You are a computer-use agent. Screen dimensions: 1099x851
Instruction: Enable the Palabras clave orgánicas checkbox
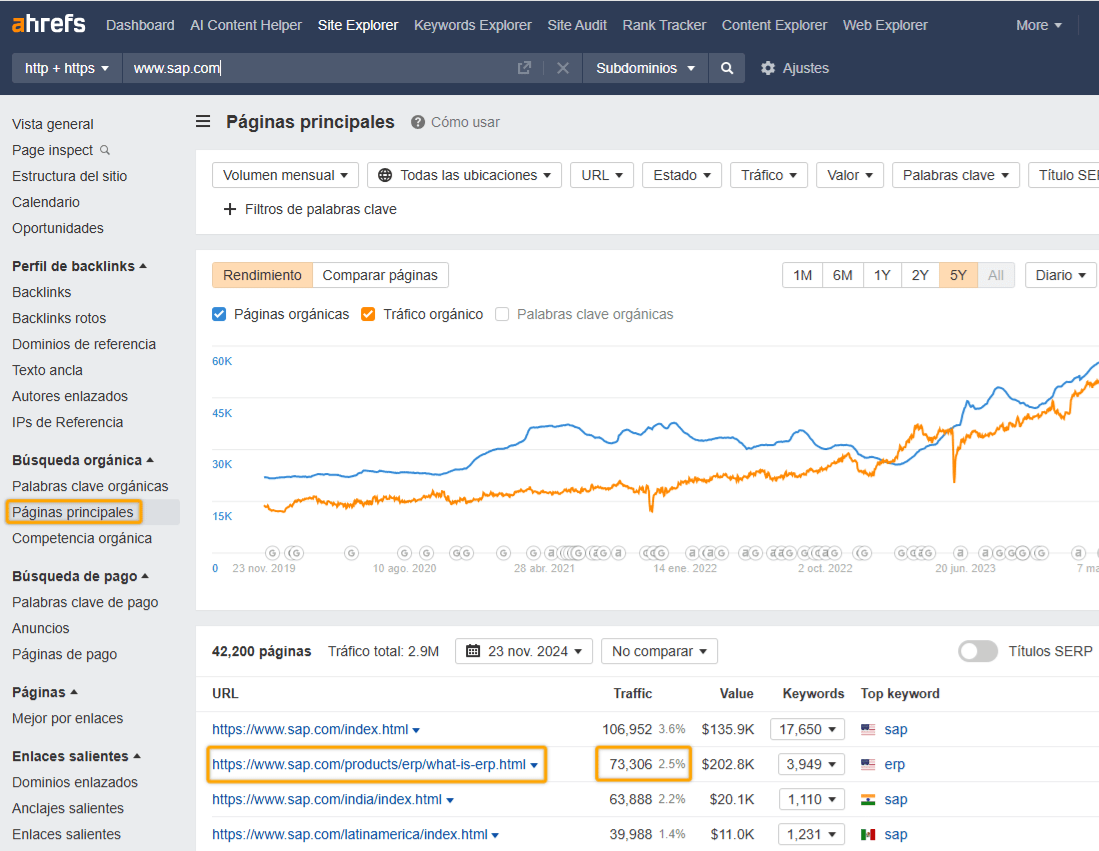tap(501, 314)
